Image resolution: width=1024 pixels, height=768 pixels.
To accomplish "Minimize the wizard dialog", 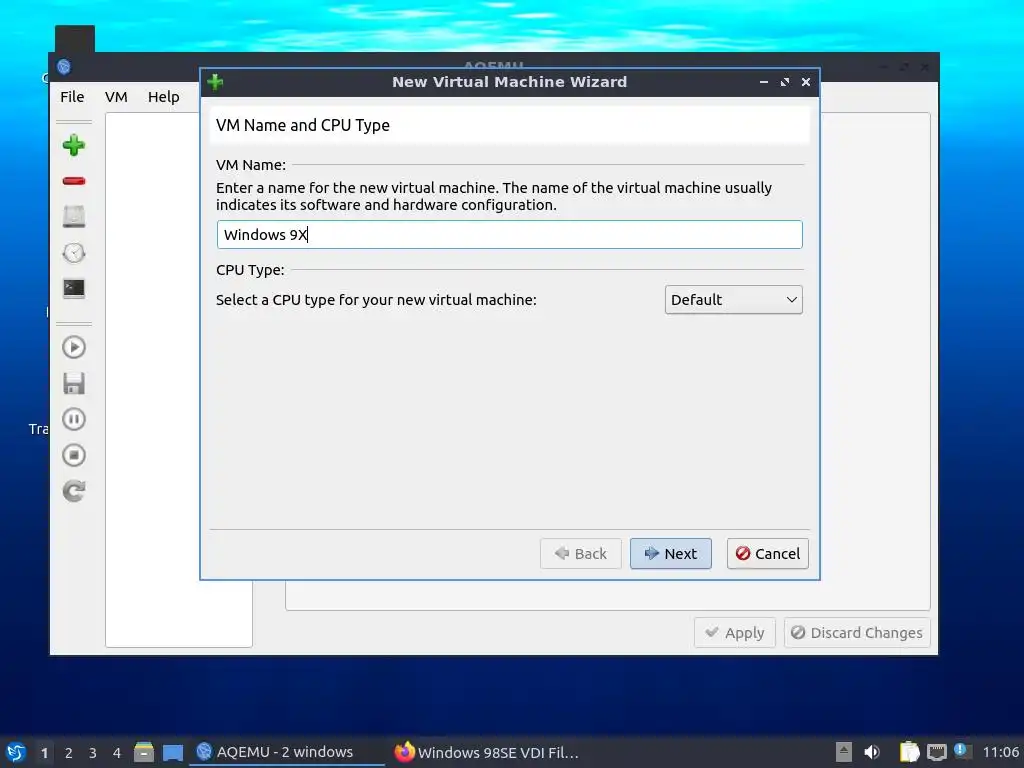I will (x=764, y=82).
